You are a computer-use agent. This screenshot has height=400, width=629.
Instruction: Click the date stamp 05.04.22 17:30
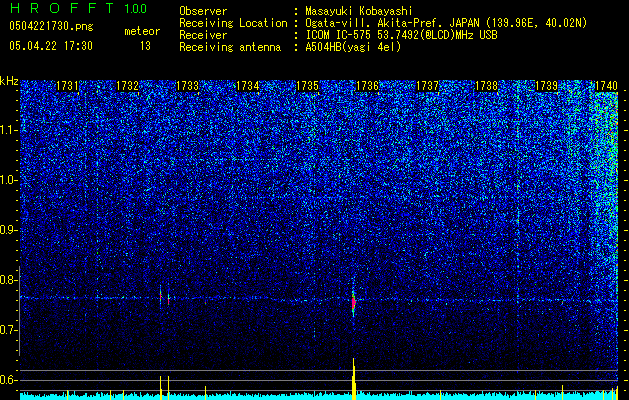[x=51, y=46]
